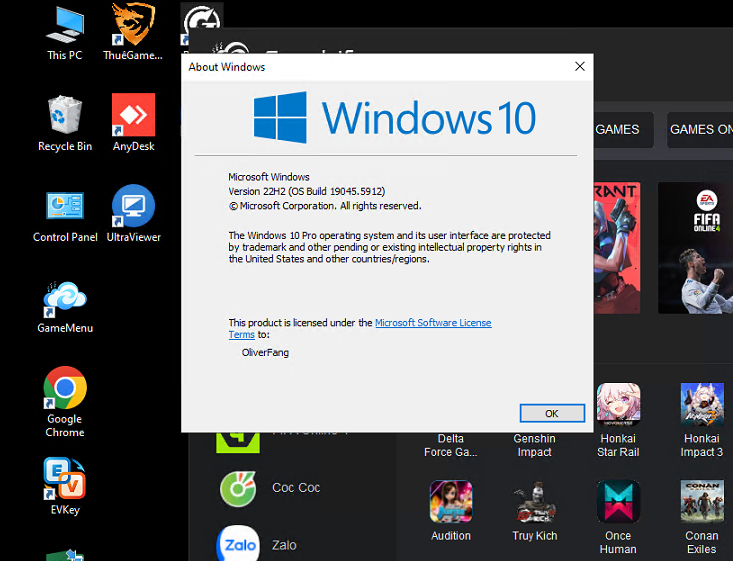Open the Once Human game icon
The height and width of the screenshot is (561, 733).
click(618, 502)
